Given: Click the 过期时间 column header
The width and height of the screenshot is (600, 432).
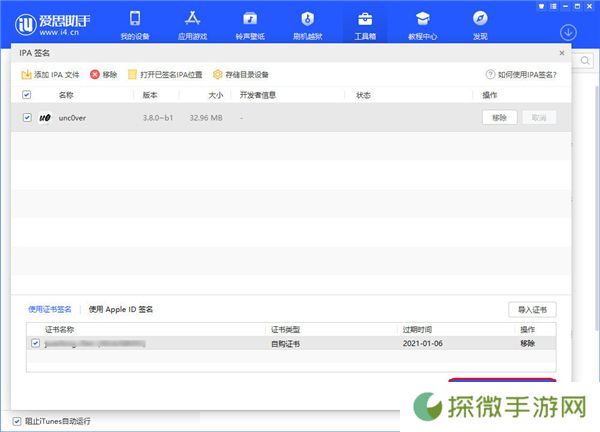Looking at the screenshot, I should pos(417,329).
